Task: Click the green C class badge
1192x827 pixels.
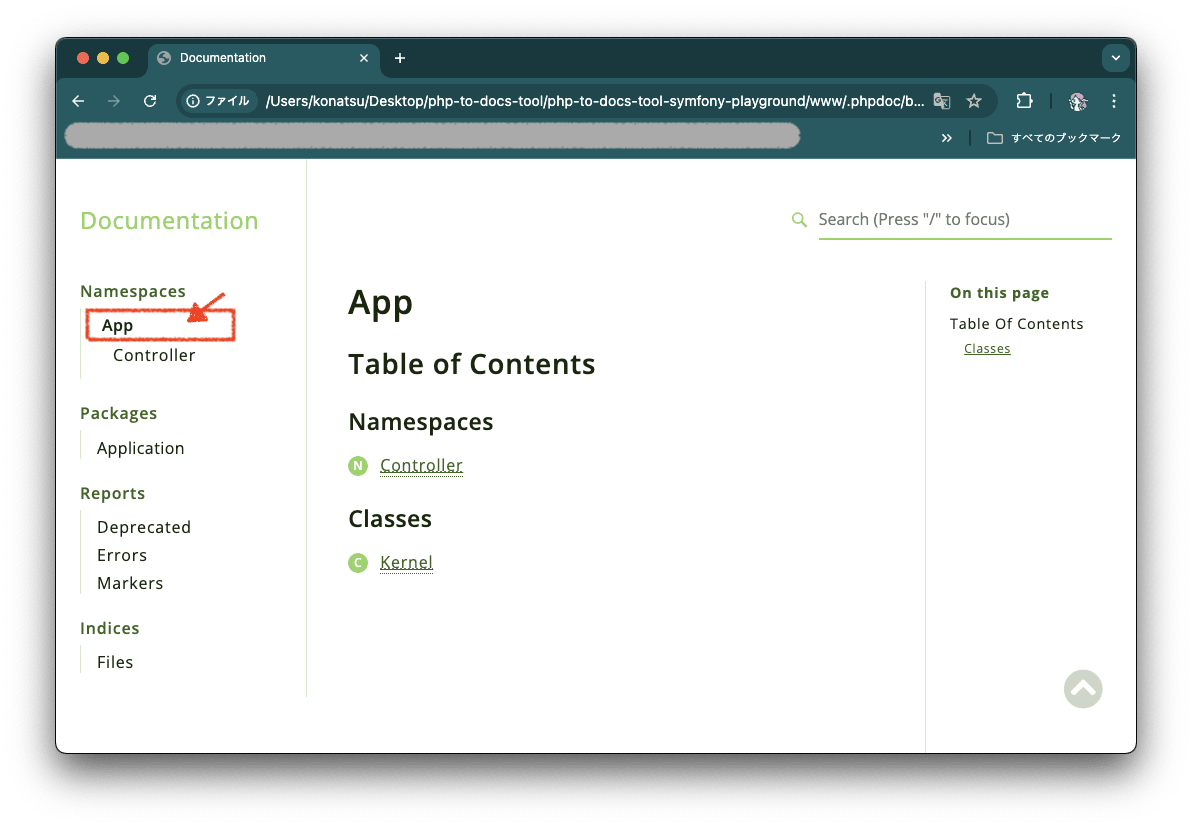Action: [x=358, y=563]
